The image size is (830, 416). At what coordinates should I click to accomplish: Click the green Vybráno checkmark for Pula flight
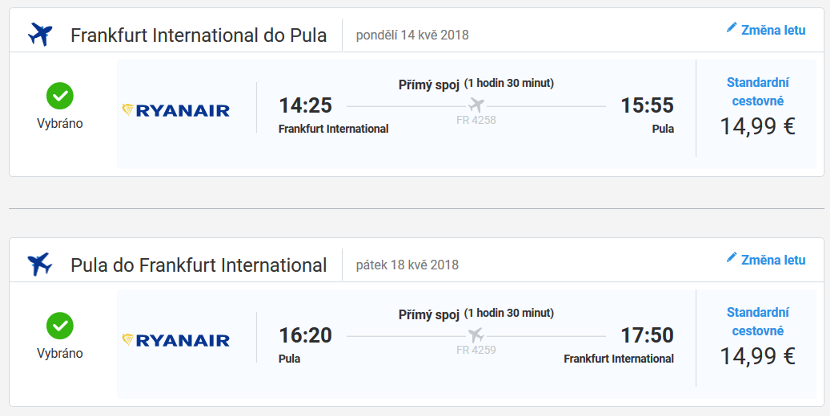coord(60,325)
